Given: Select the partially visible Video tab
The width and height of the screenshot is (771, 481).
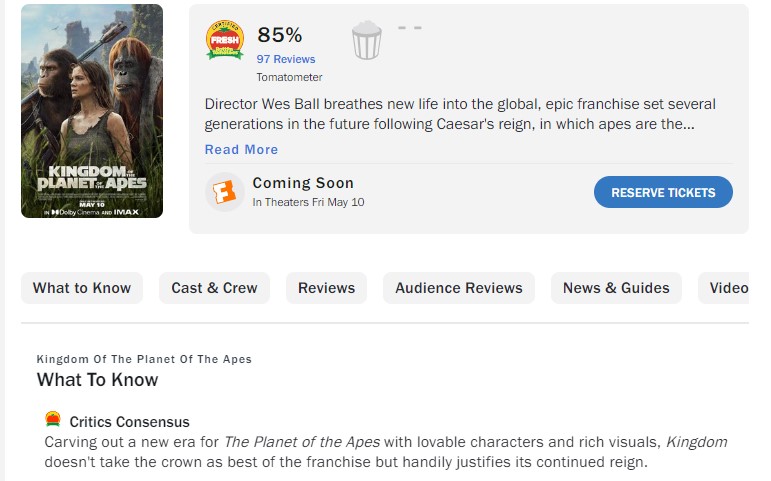Looking at the screenshot, I should click(728, 288).
